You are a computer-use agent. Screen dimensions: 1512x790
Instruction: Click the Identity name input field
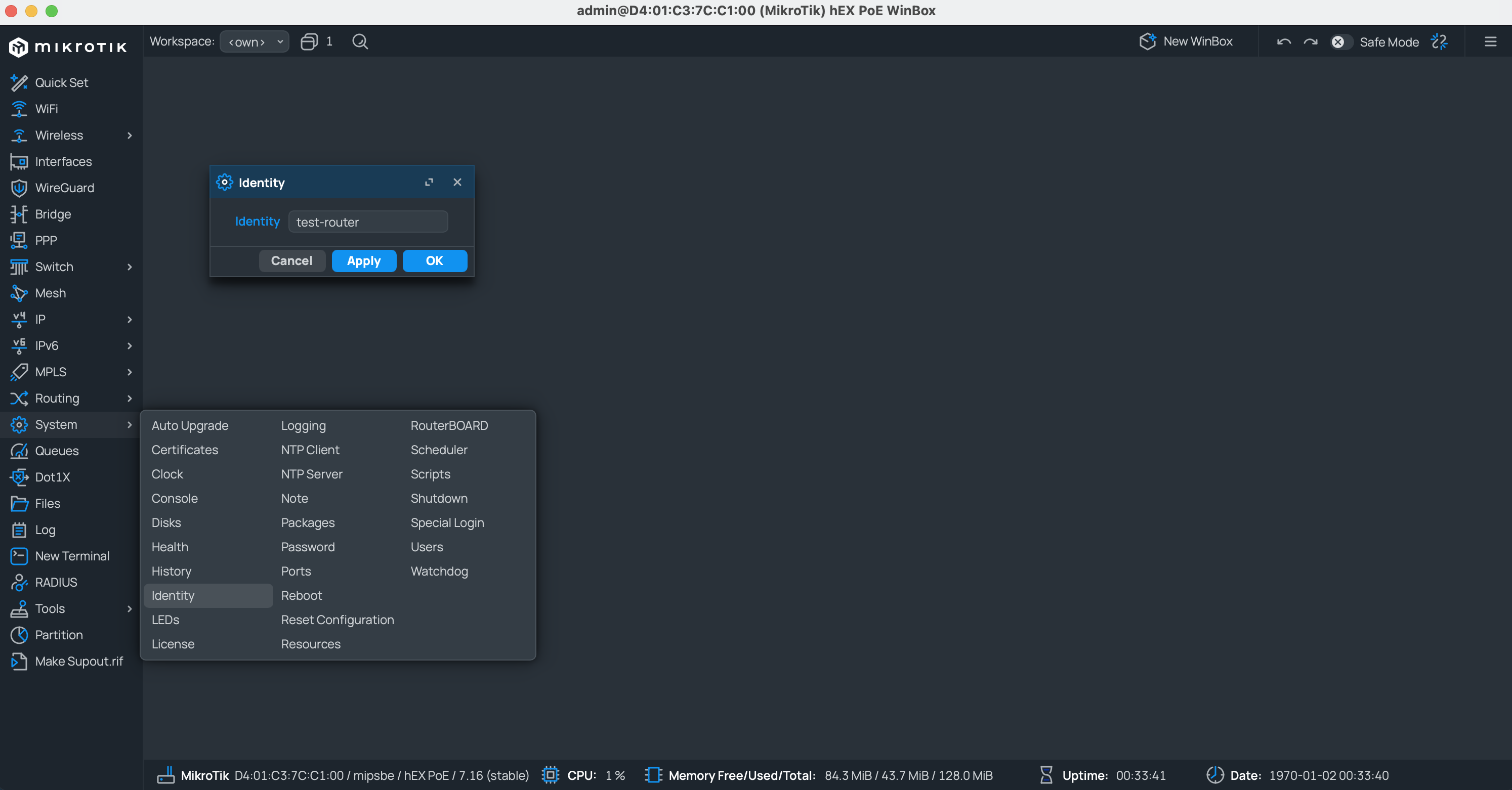coord(368,222)
